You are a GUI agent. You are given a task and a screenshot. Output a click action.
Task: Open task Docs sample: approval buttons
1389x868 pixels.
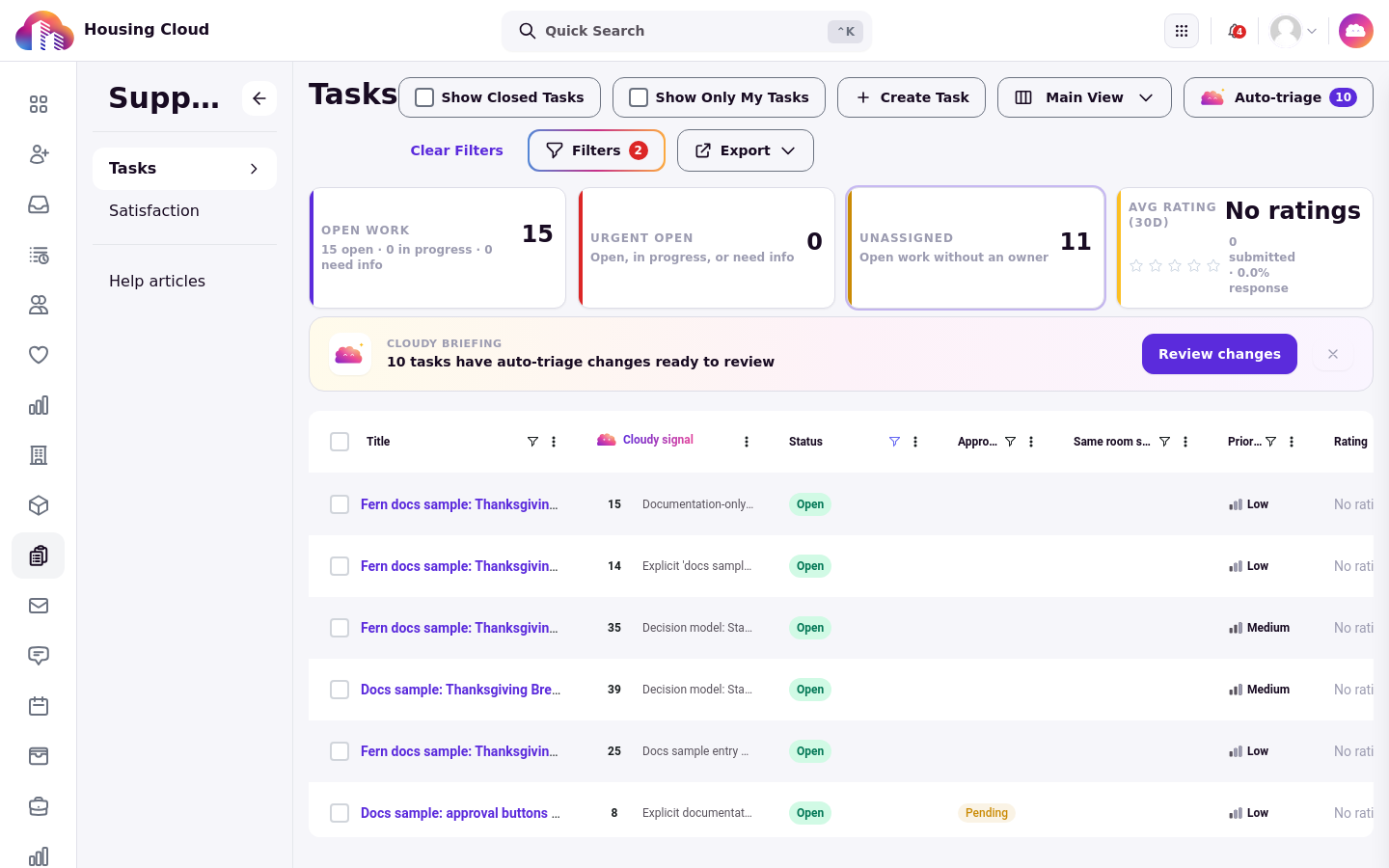[x=460, y=813]
